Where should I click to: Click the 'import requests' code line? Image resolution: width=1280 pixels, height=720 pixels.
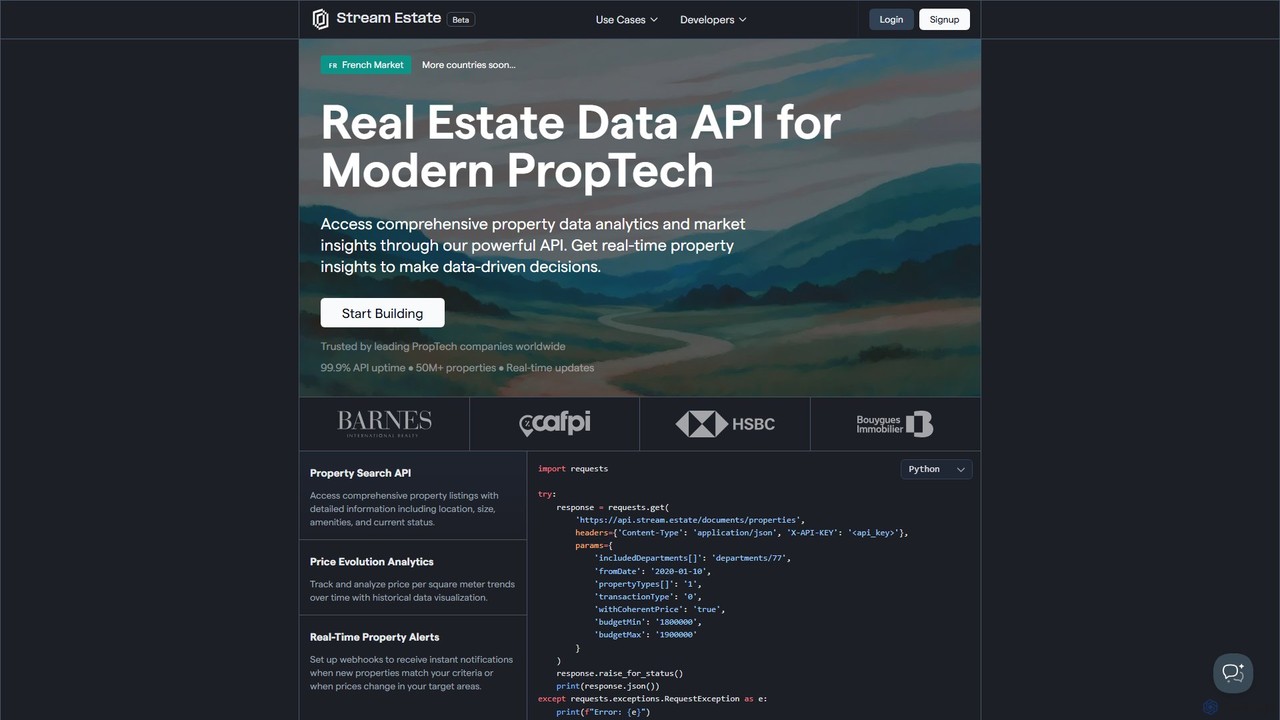(573, 469)
